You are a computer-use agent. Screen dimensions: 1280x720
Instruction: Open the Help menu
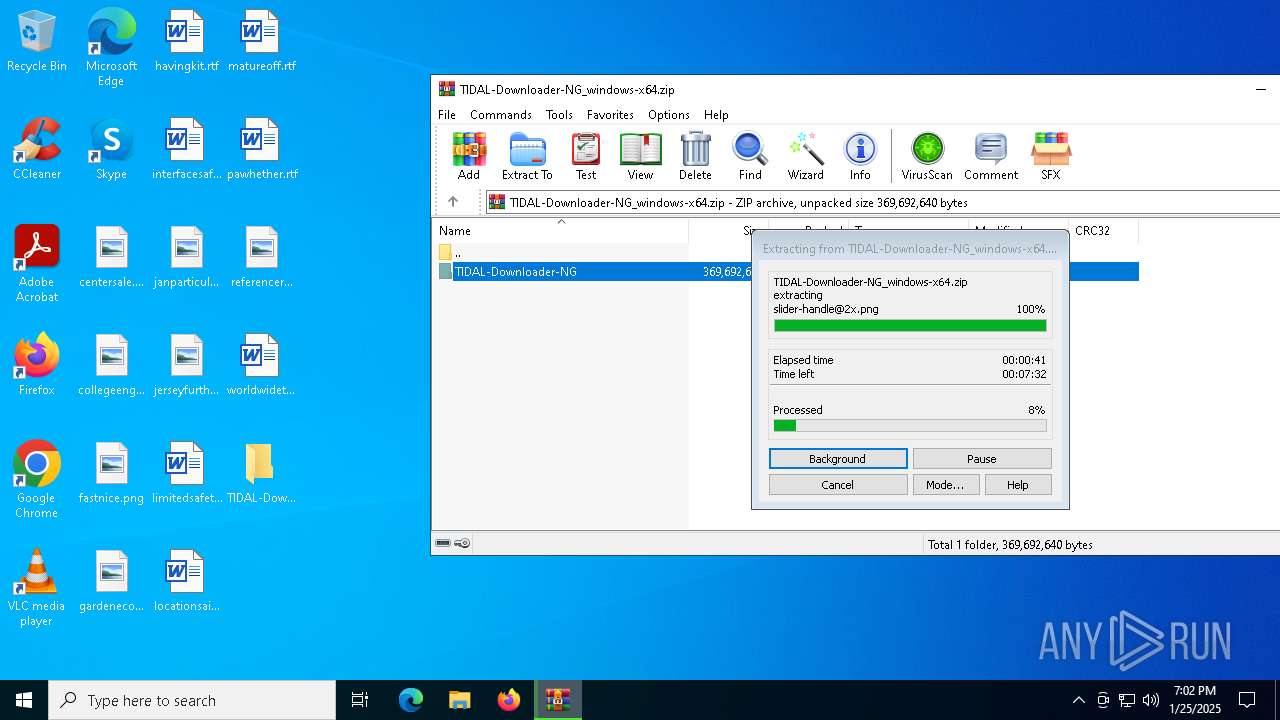click(716, 115)
